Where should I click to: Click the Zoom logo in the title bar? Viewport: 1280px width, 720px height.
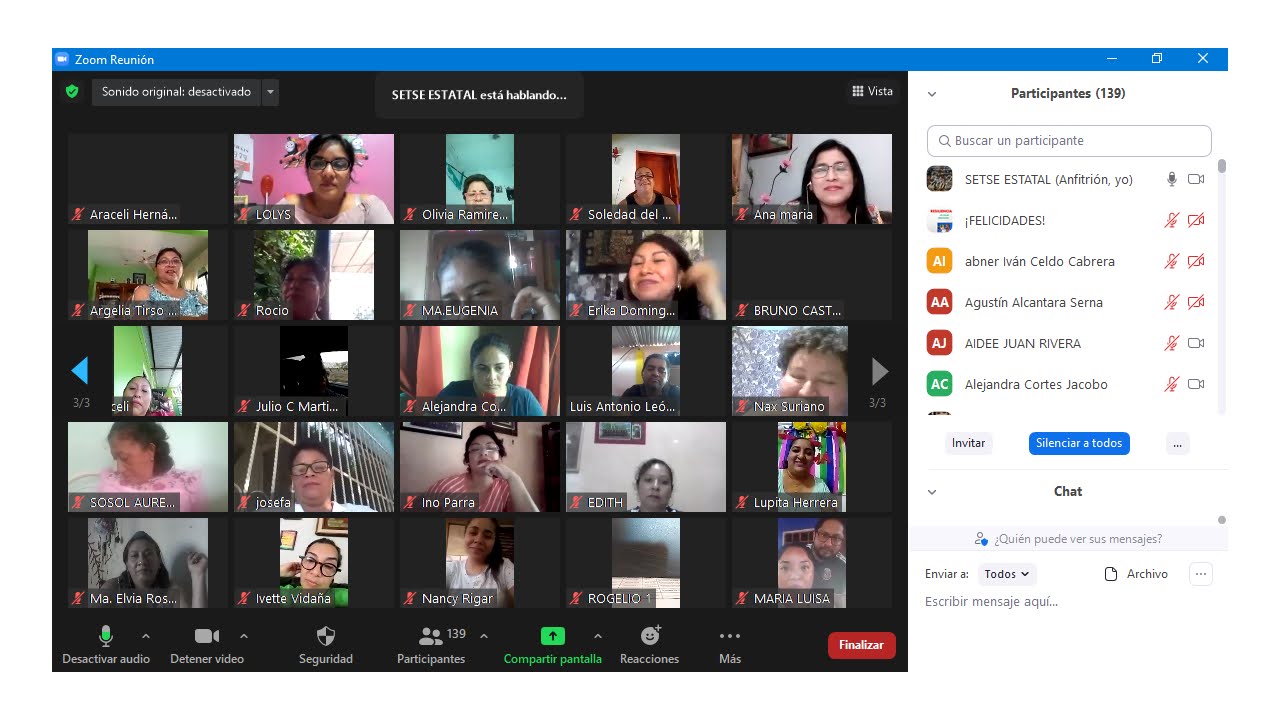pyautogui.click(x=62, y=59)
